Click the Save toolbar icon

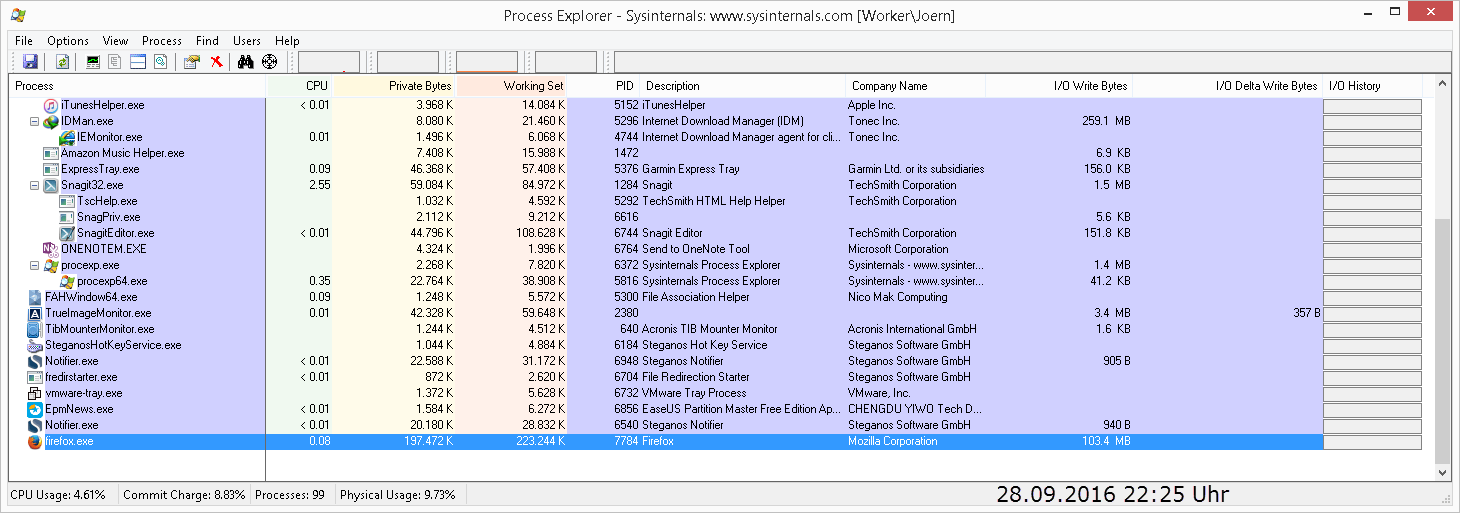click(30, 62)
